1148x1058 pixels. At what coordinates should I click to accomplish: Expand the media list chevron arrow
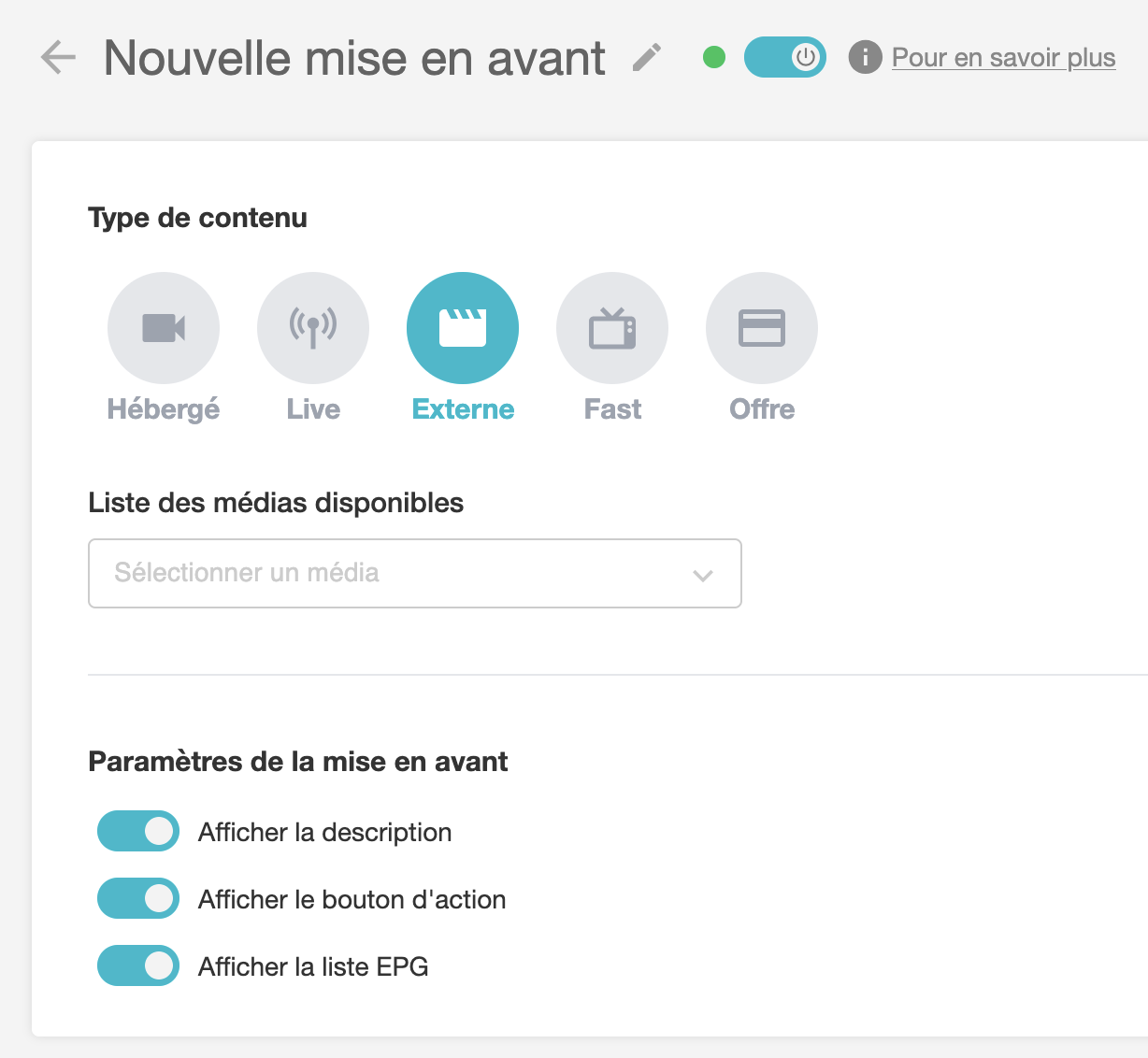(x=703, y=575)
